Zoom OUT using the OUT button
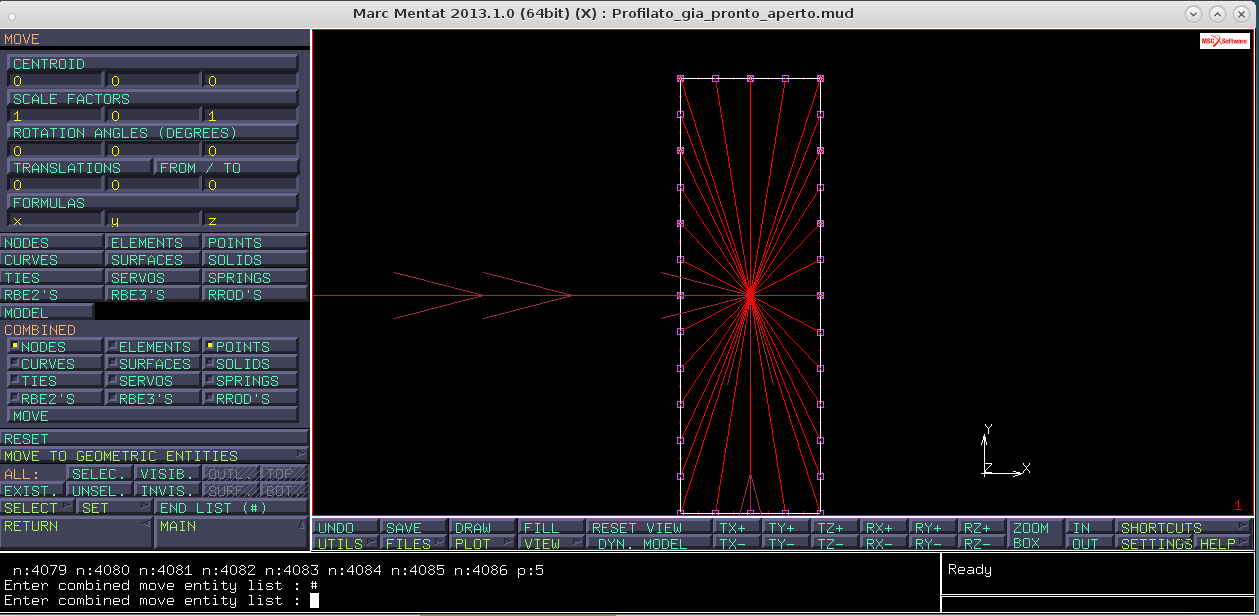The height and width of the screenshot is (616, 1259). click(x=1090, y=544)
